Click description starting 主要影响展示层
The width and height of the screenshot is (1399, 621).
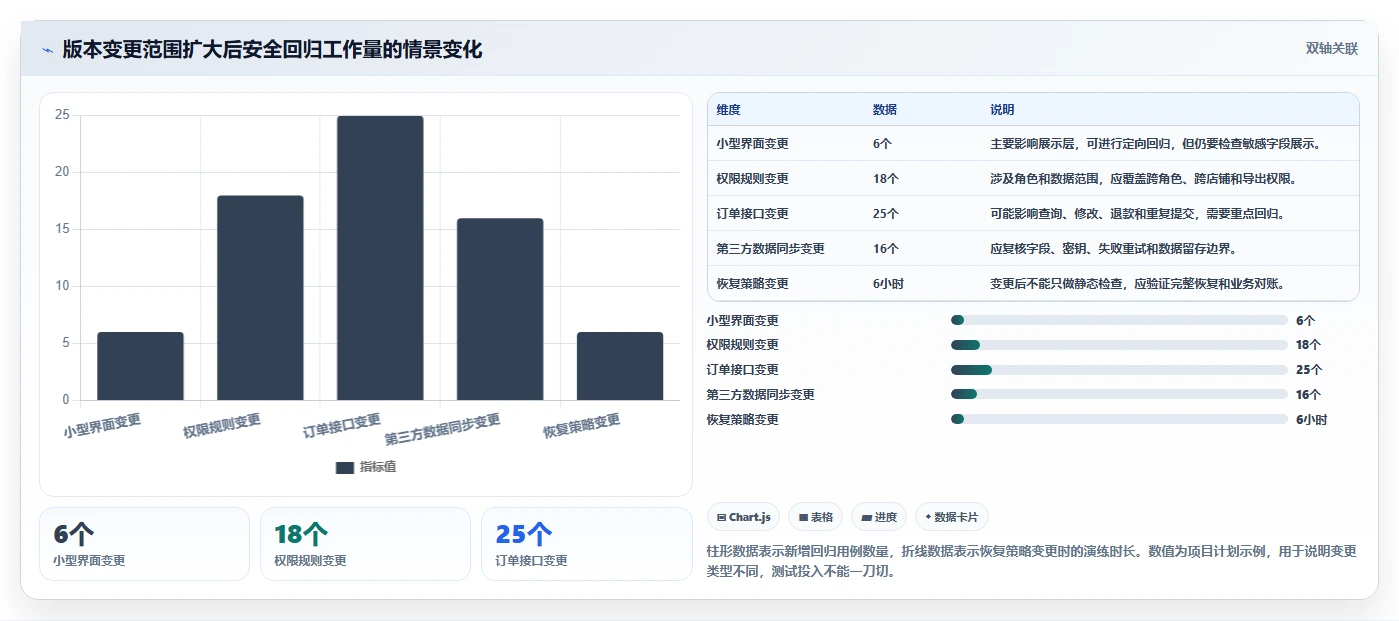1156,144
